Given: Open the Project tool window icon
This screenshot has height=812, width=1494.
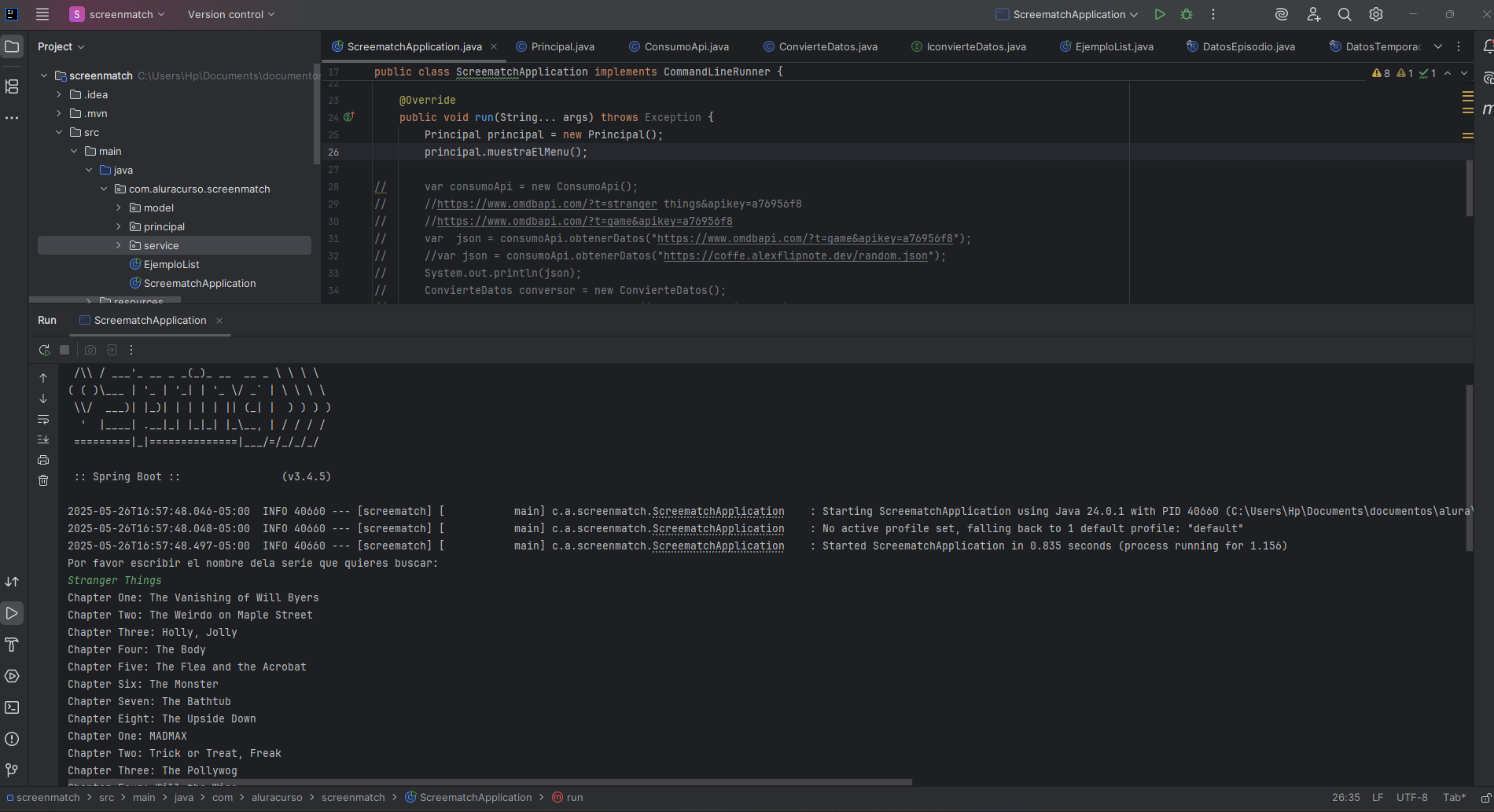Looking at the screenshot, I should coord(12,46).
